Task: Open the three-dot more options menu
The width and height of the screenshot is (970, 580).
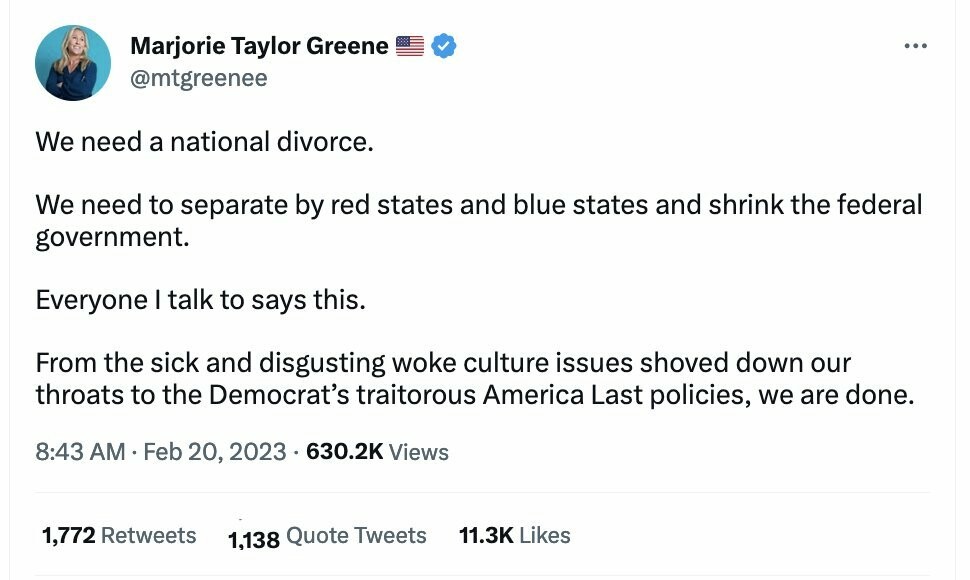Action: tap(915, 46)
